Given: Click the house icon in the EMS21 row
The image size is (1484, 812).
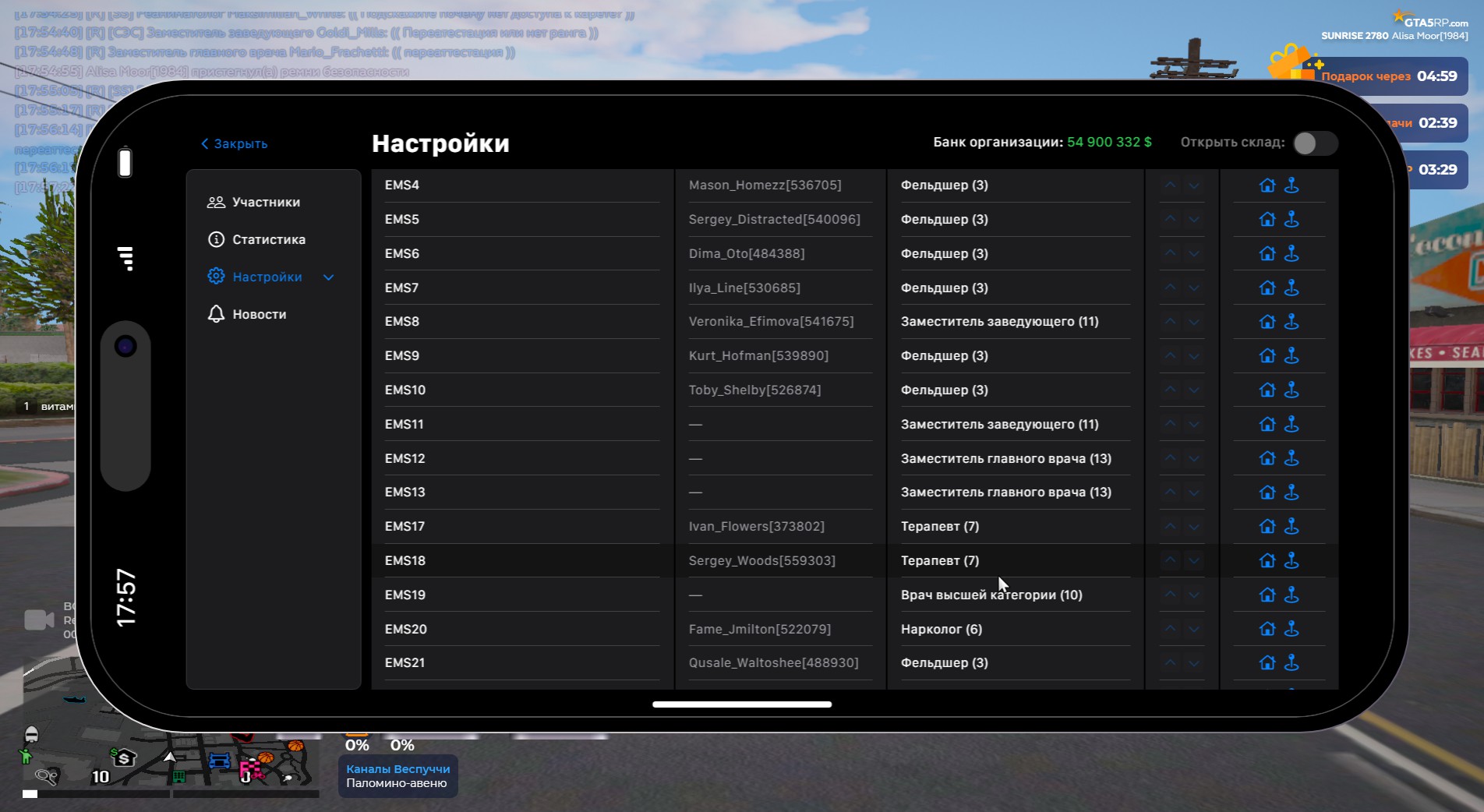Looking at the screenshot, I should (1267, 663).
